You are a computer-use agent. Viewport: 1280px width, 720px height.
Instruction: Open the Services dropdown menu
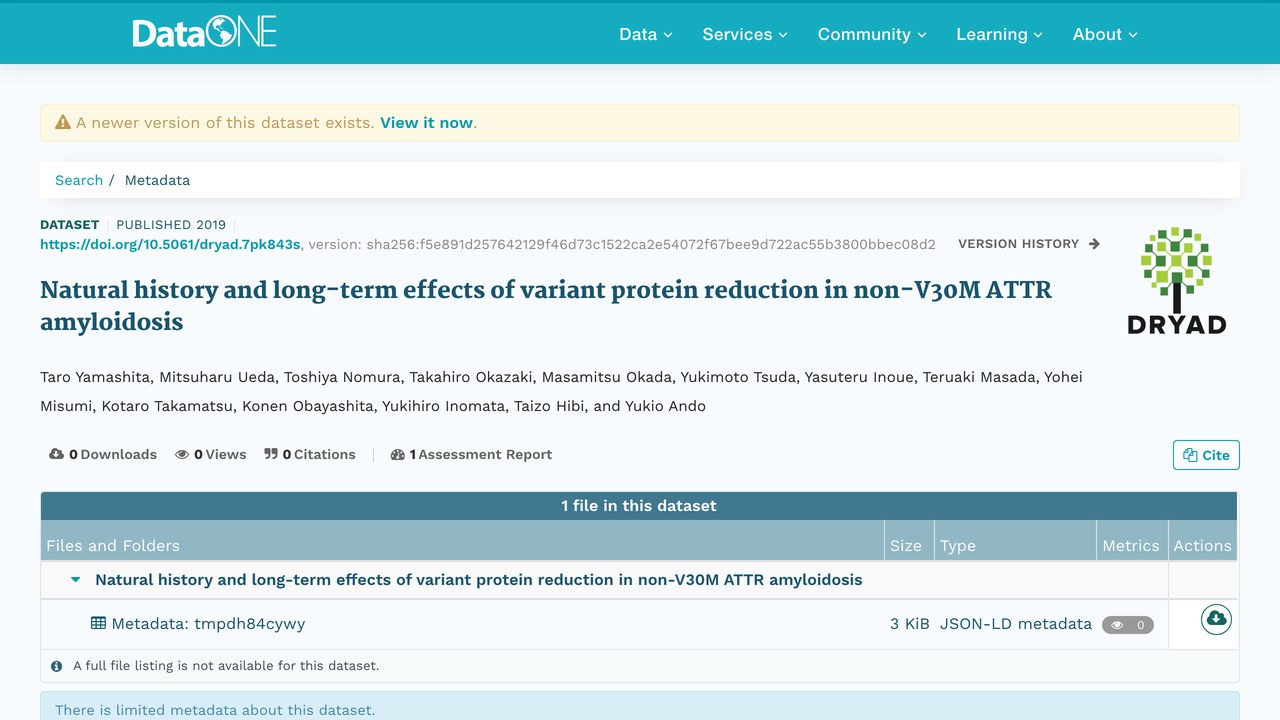pyautogui.click(x=745, y=34)
